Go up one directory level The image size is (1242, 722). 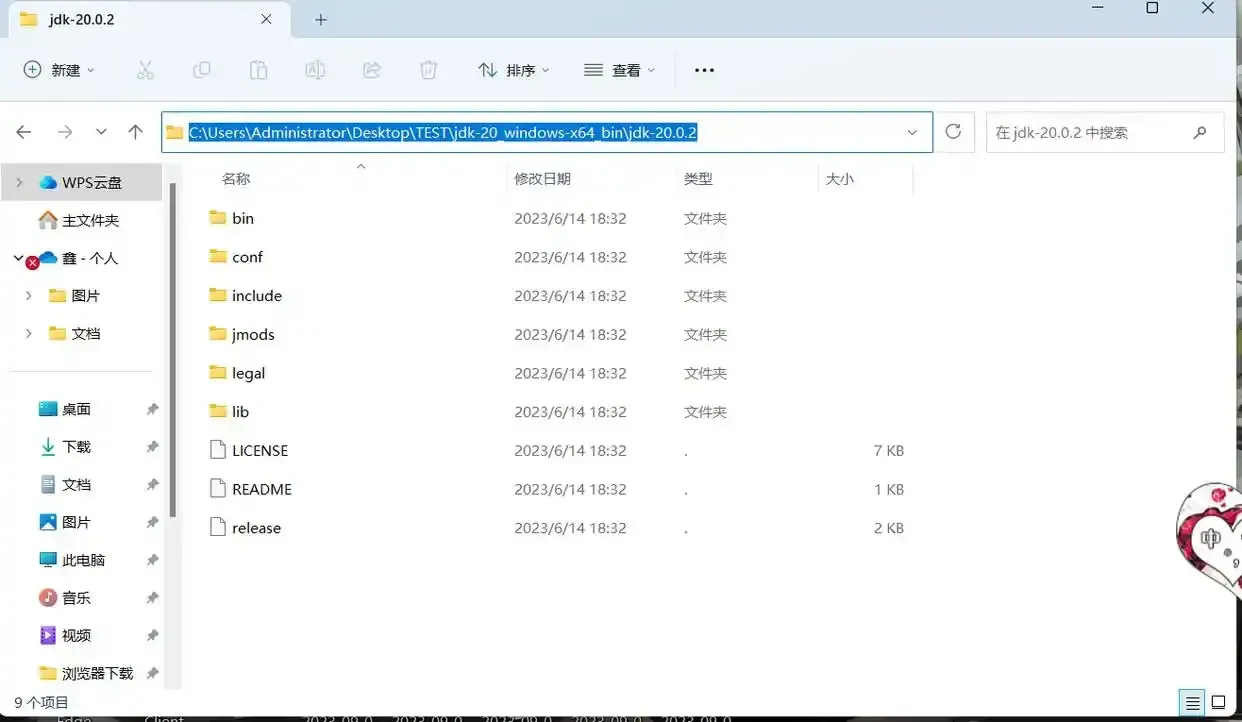point(136,132)
